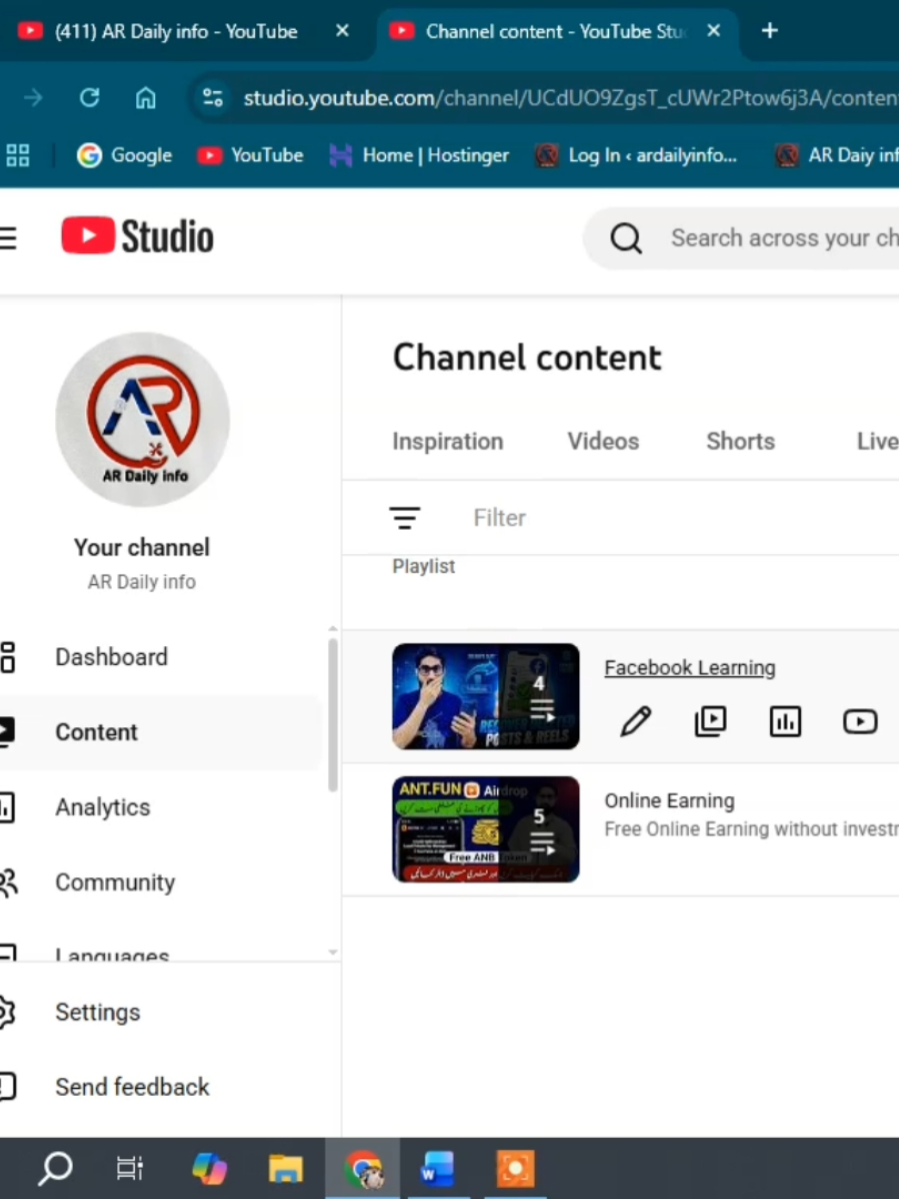Click the Analytics sidebar icon

pos(7,807)
